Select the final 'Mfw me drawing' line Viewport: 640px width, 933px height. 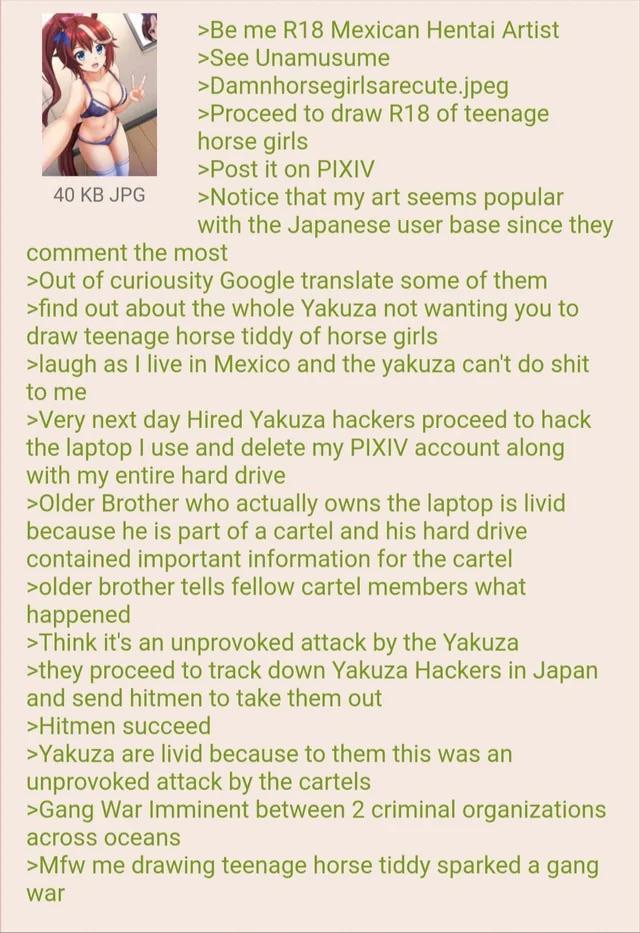pyautogui.click(x=312, y=866)
